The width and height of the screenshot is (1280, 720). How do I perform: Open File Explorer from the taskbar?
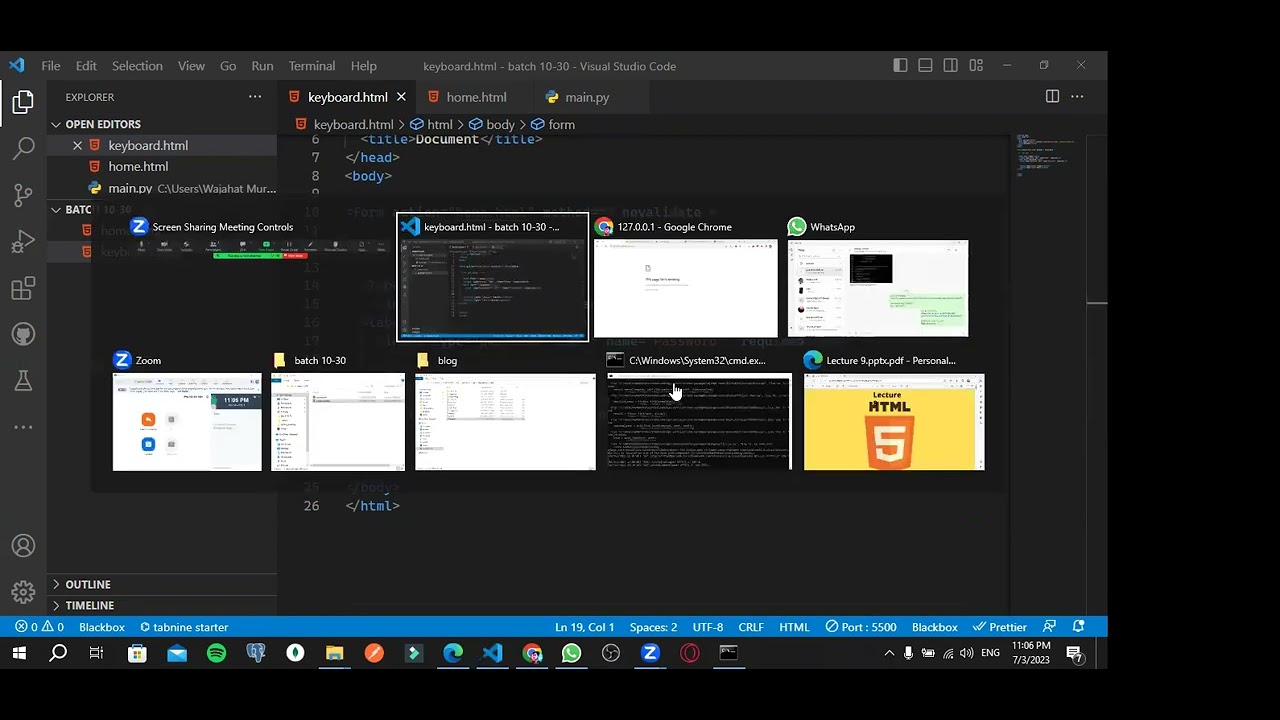coord(334,653)
